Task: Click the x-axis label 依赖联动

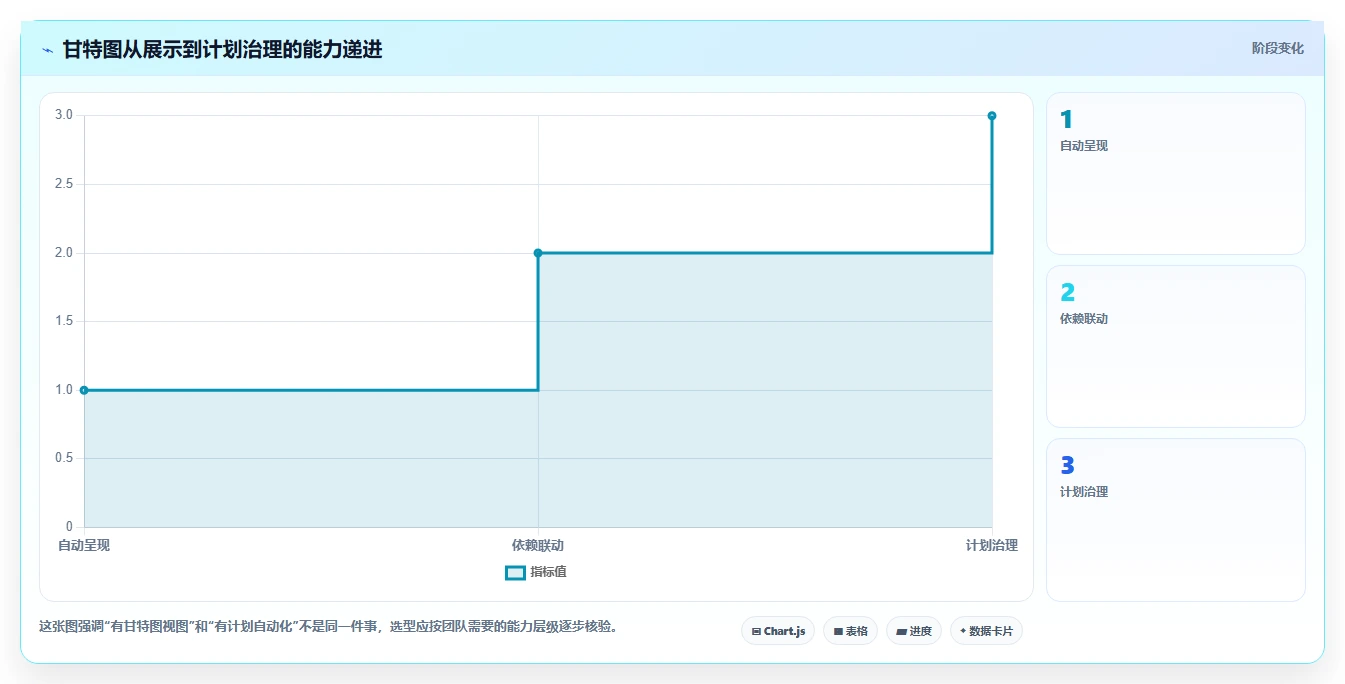Action: point(538,545)
